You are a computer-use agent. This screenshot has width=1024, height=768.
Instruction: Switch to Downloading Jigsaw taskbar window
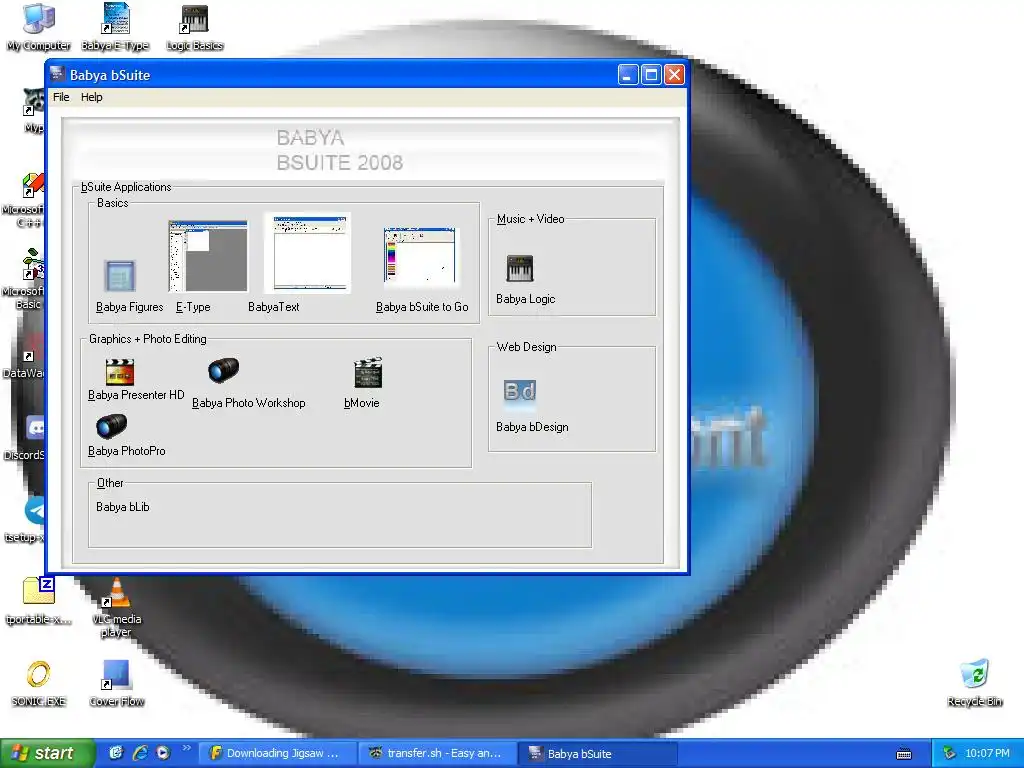277,754
